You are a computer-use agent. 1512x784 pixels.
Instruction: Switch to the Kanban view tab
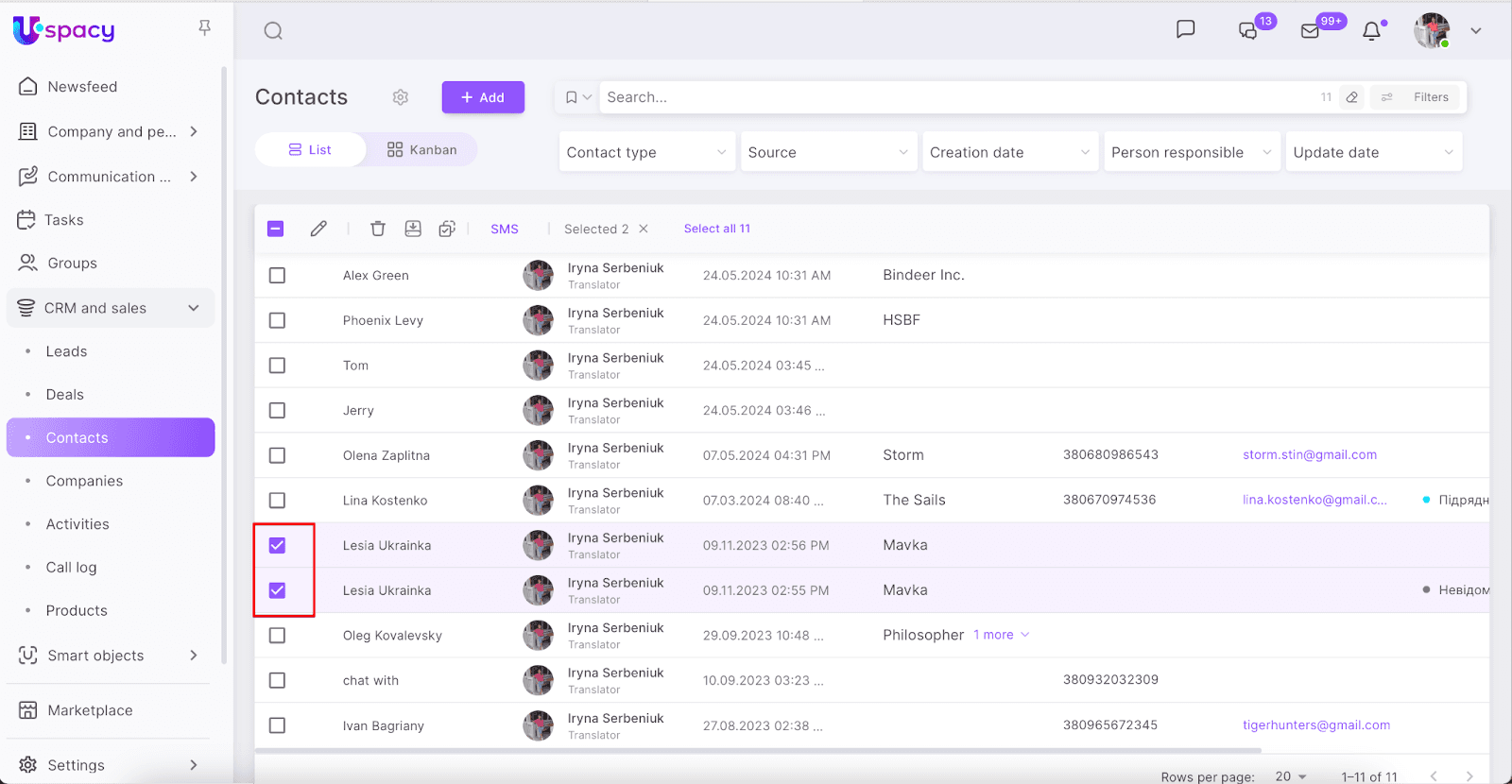[x=421, y=150]
